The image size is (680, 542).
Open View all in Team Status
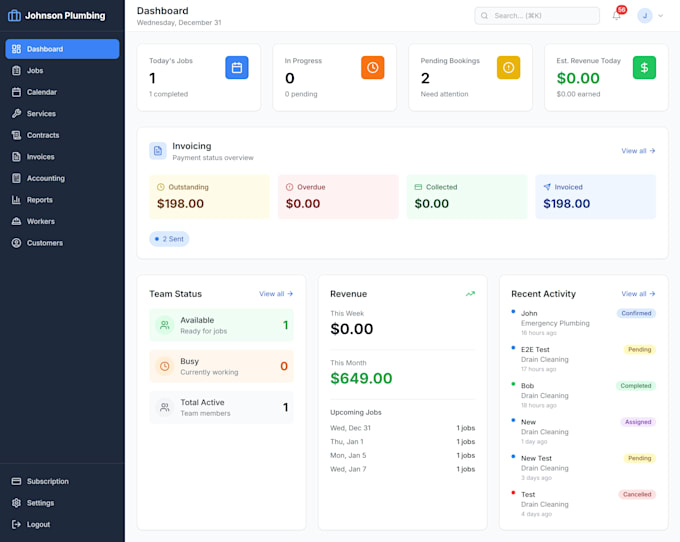click(x=276, y=294)
